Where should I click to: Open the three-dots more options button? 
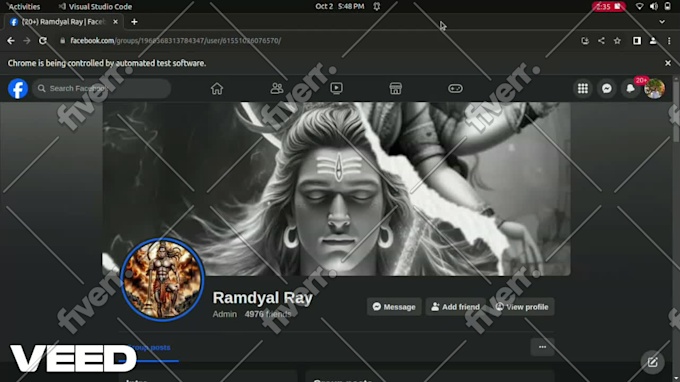[542, 347]
